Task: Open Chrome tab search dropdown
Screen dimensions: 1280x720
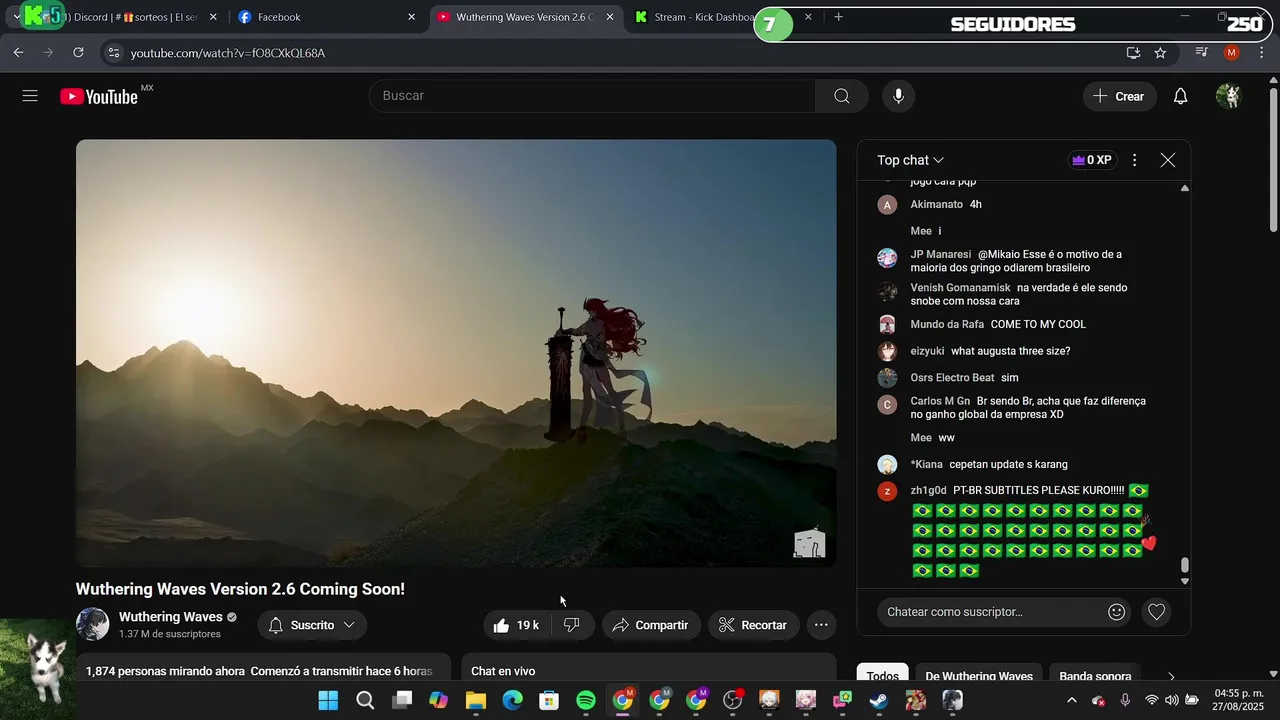Action: [17, 17]
